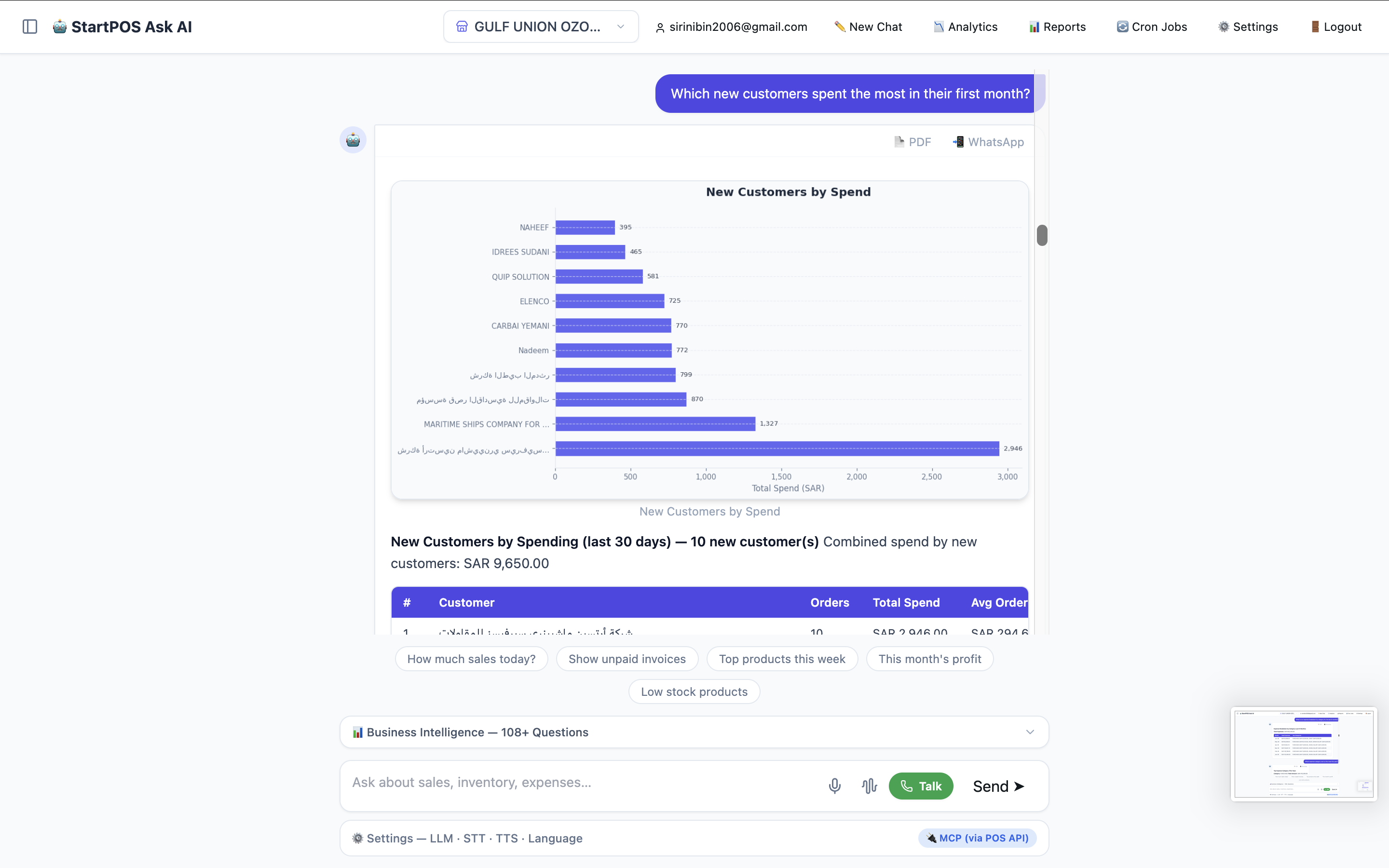
Task: Click the audio waveform icon
Action: click(x=869, y=786)
